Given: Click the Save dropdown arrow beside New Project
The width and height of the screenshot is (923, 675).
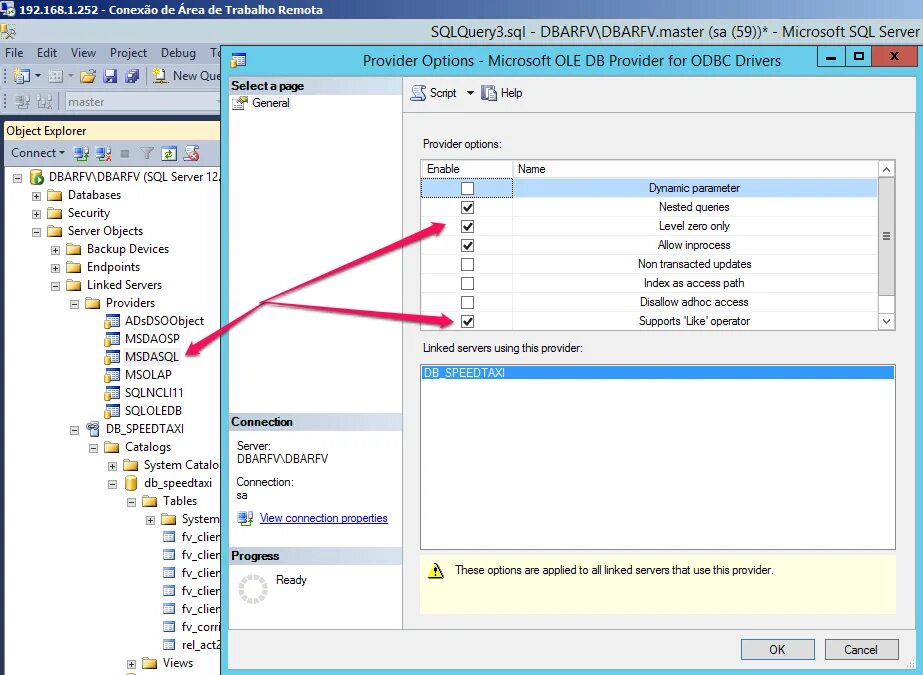Looking at the screenshot, I should pos(38,76).
